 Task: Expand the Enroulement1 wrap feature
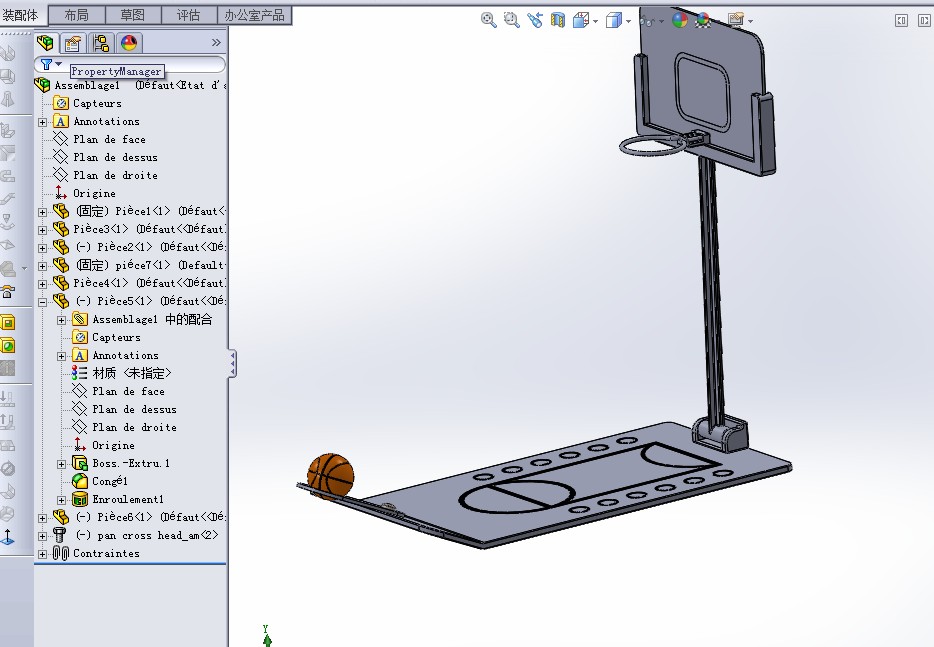tap(61, 500)
